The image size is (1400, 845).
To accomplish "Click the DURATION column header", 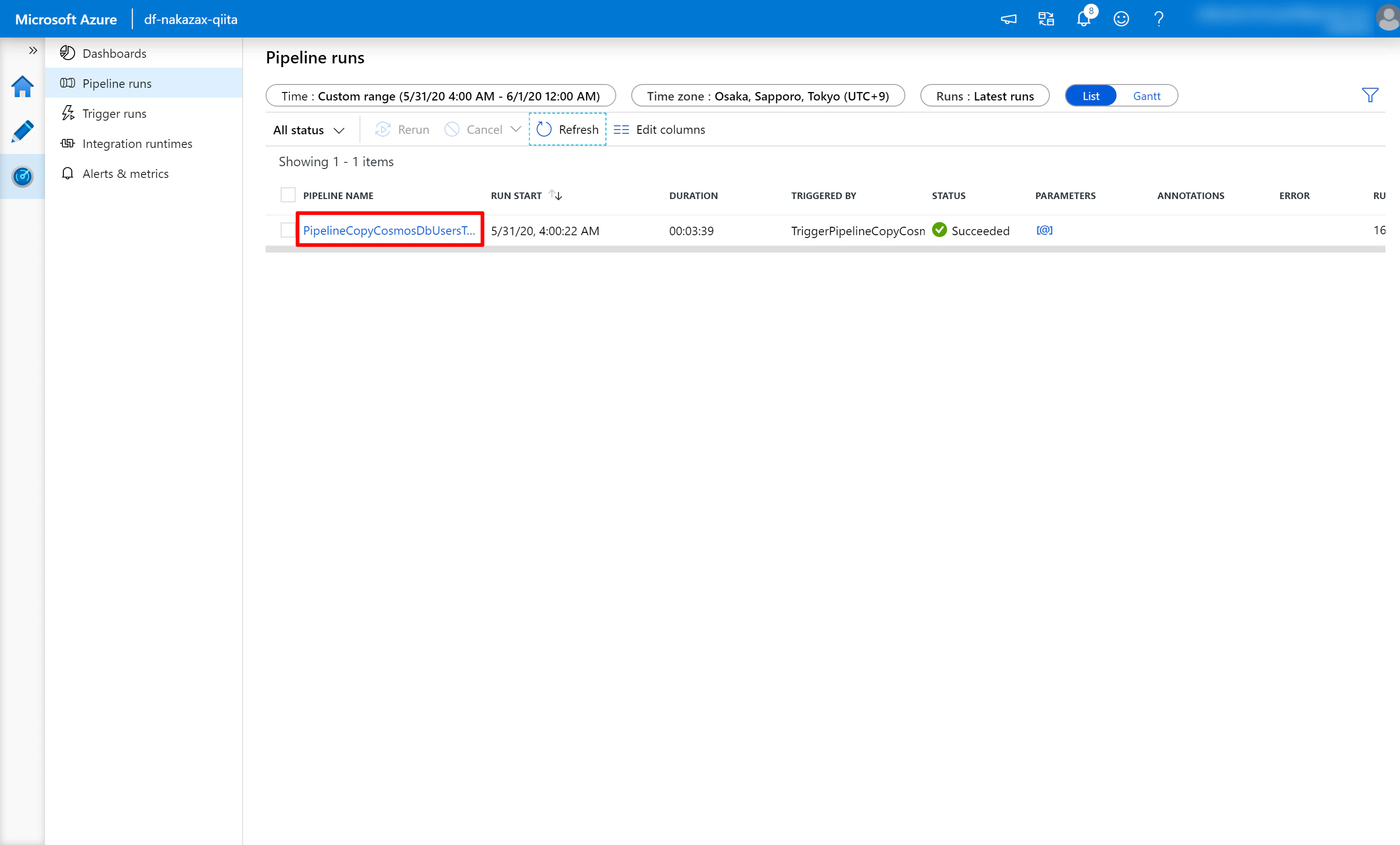I will pyautogui.click(x=693, y=195).
